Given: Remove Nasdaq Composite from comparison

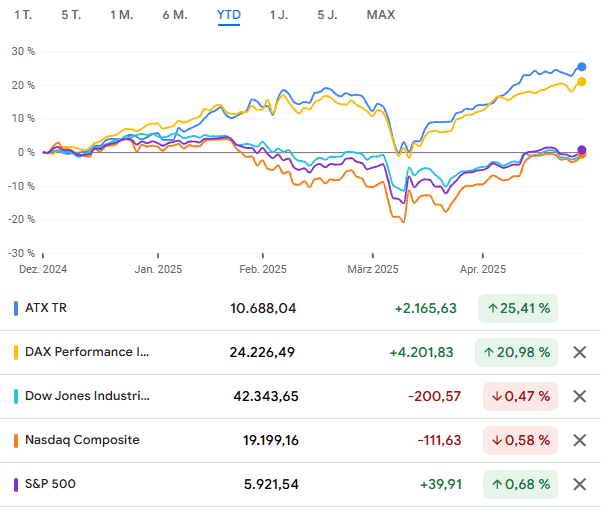Looking at the screenshot, I should (x=580, y=440).
